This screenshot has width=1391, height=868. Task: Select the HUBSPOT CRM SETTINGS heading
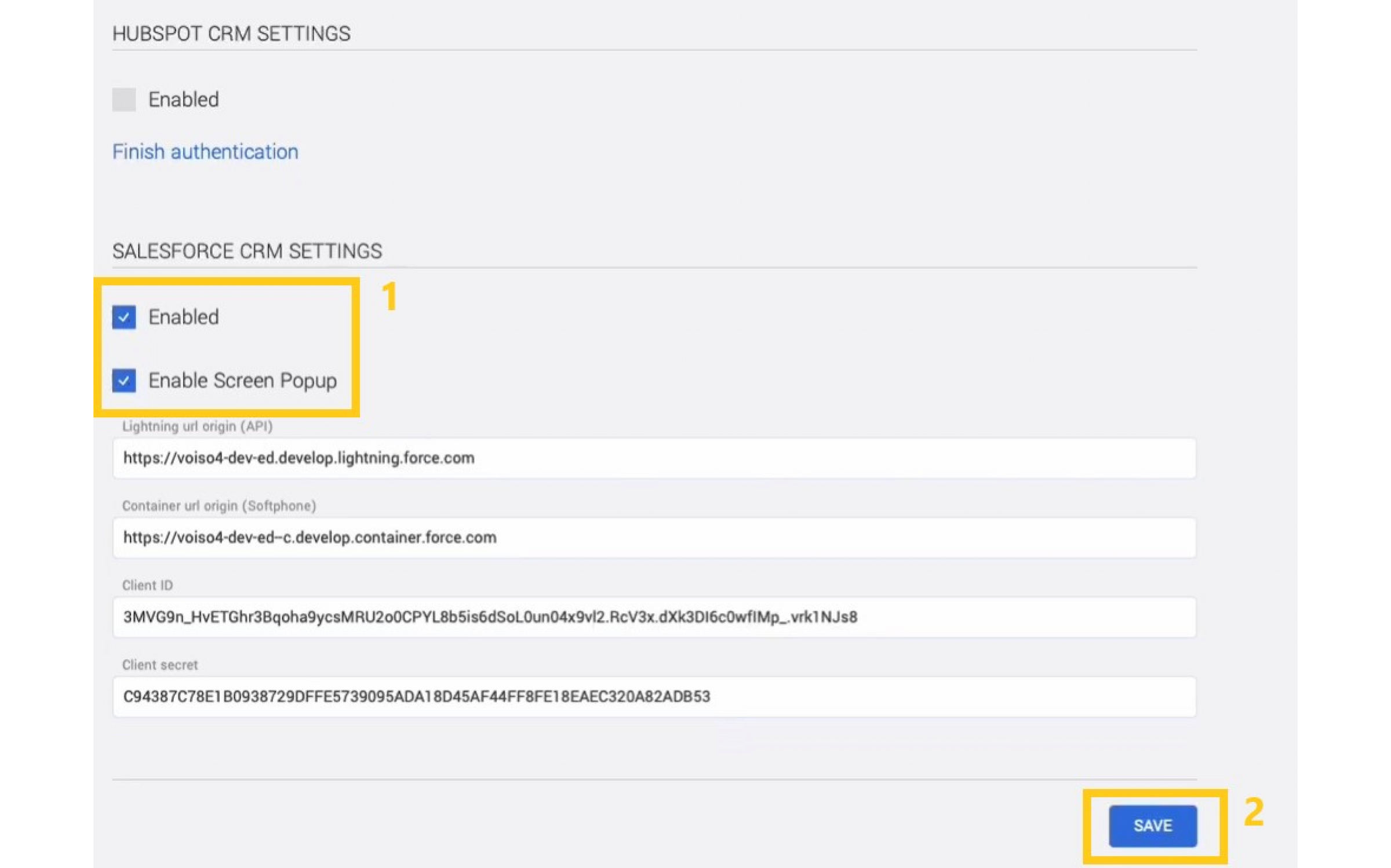tap(231, 34)
